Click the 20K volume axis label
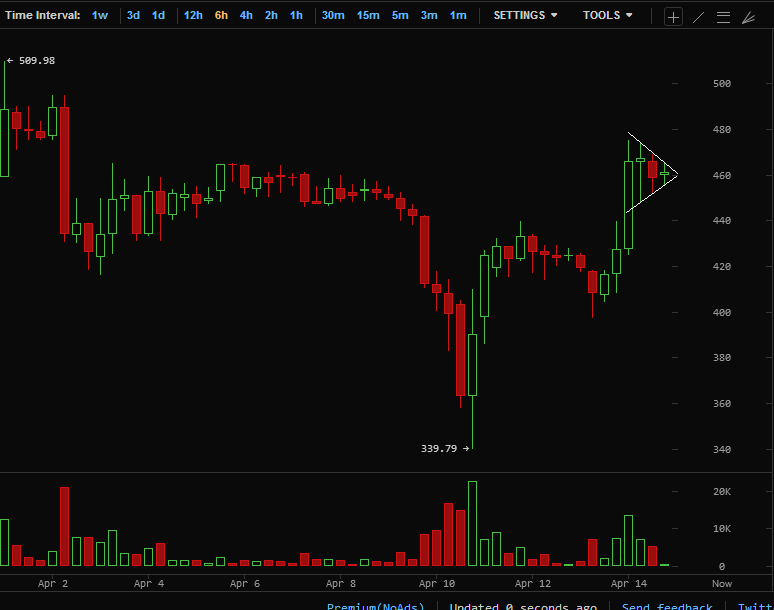This screenshot has width=774, height=610. point(722,492)
